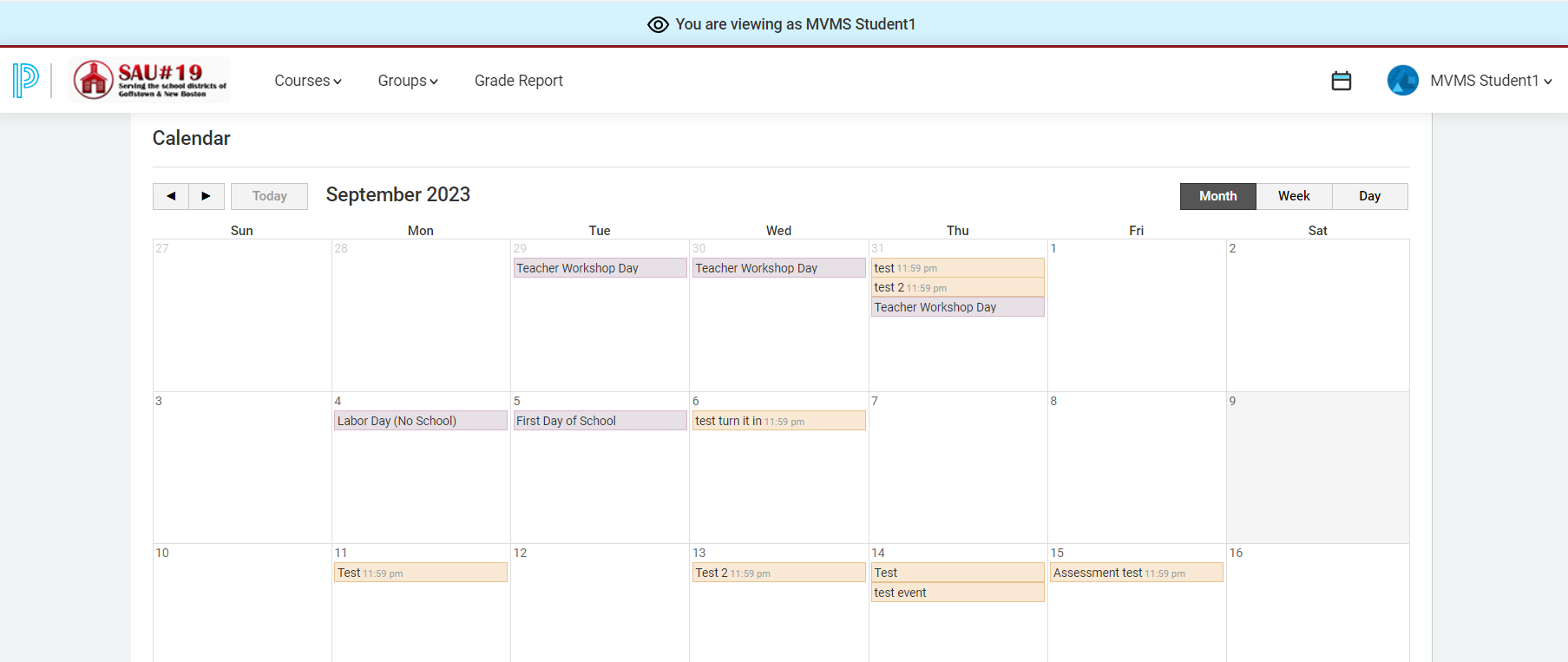Viewport: 1568px width, 662px height.
Task: Open the test turn it in assignment
Action: pyautogui.click(x=778, y=421)
